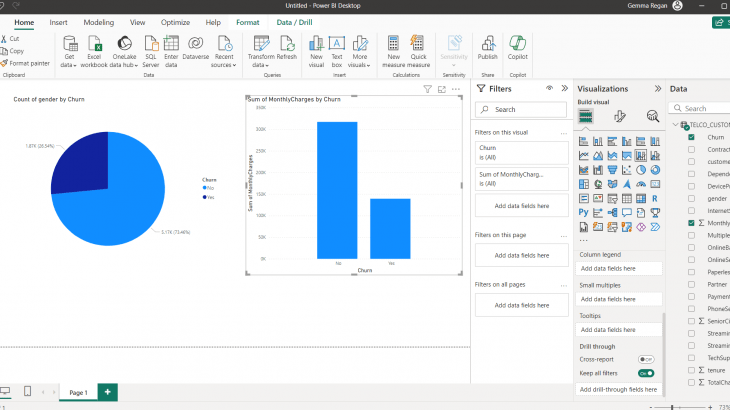Select the Page 1 tab
The image size is (730, 410).
78,392
